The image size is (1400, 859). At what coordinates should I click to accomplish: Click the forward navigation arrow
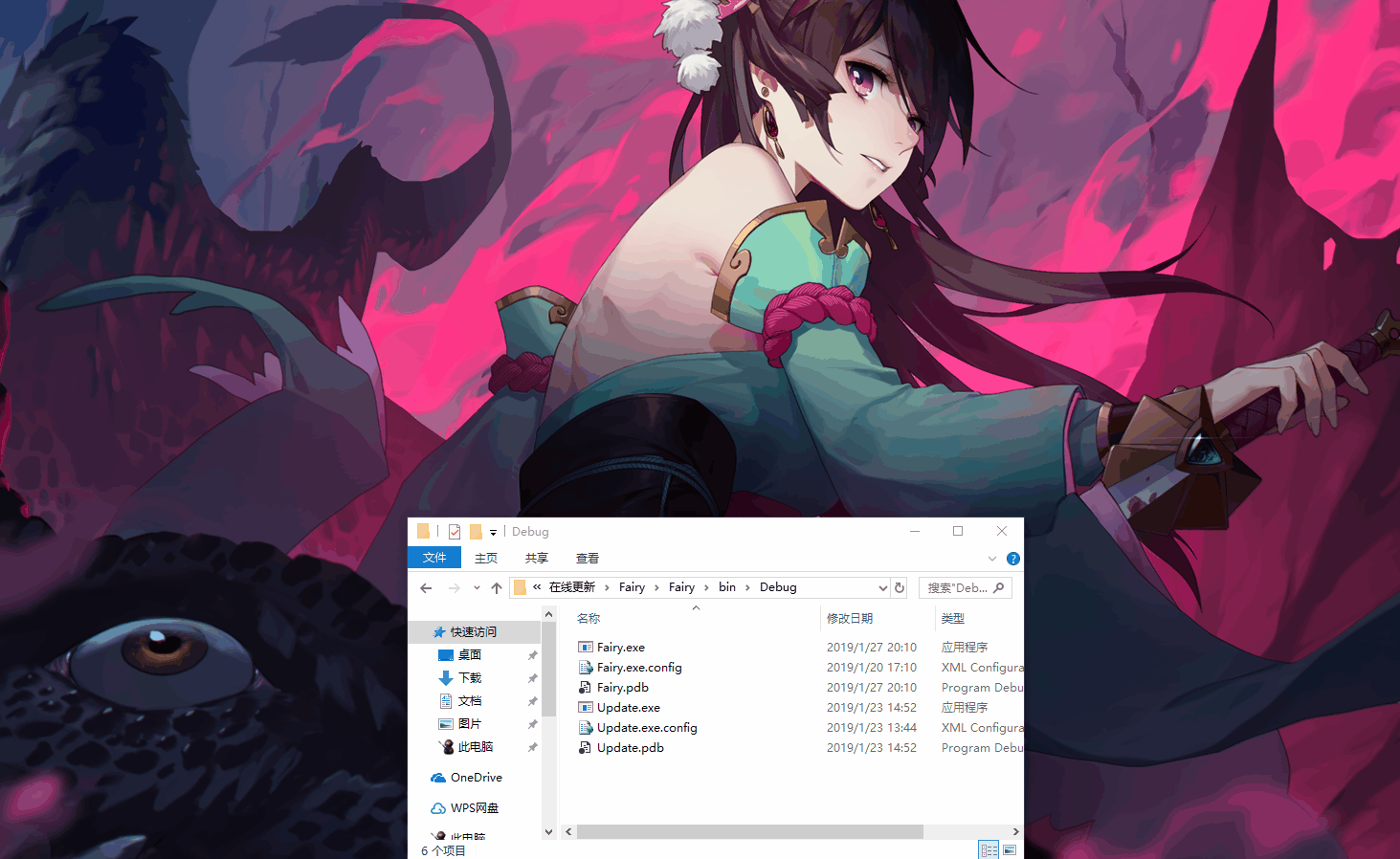pos(454,587)
